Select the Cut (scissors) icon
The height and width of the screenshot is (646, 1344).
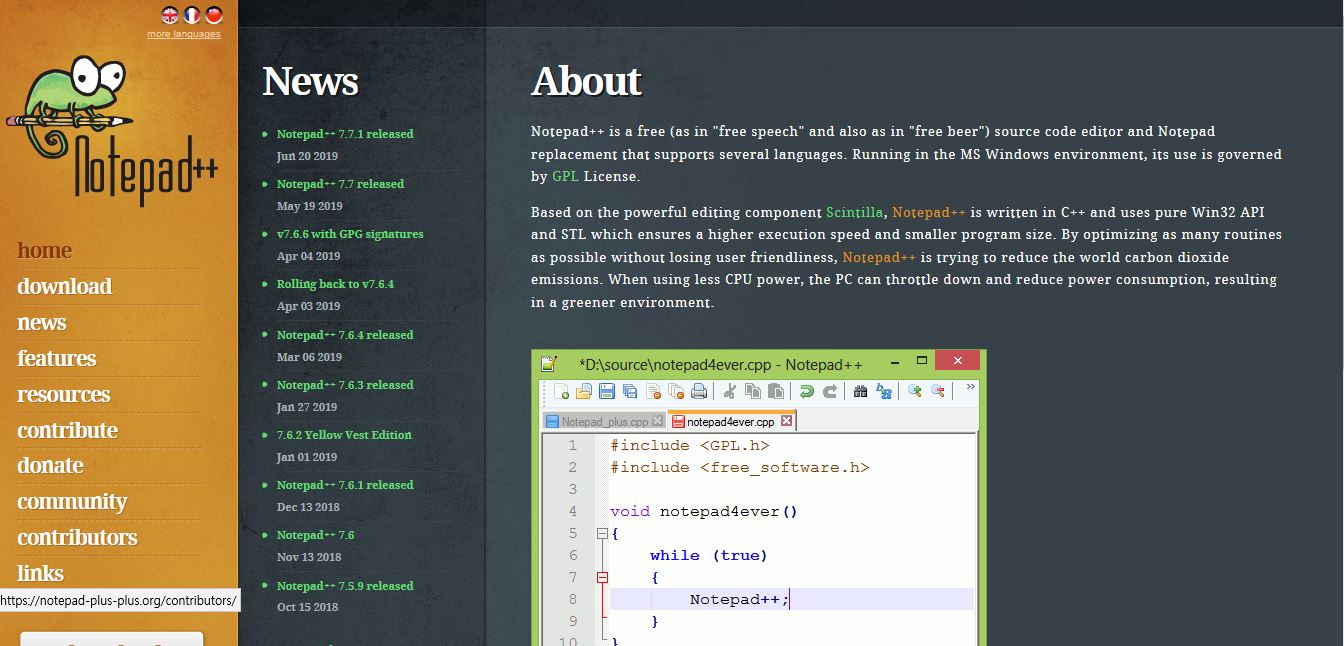[729, 393]
